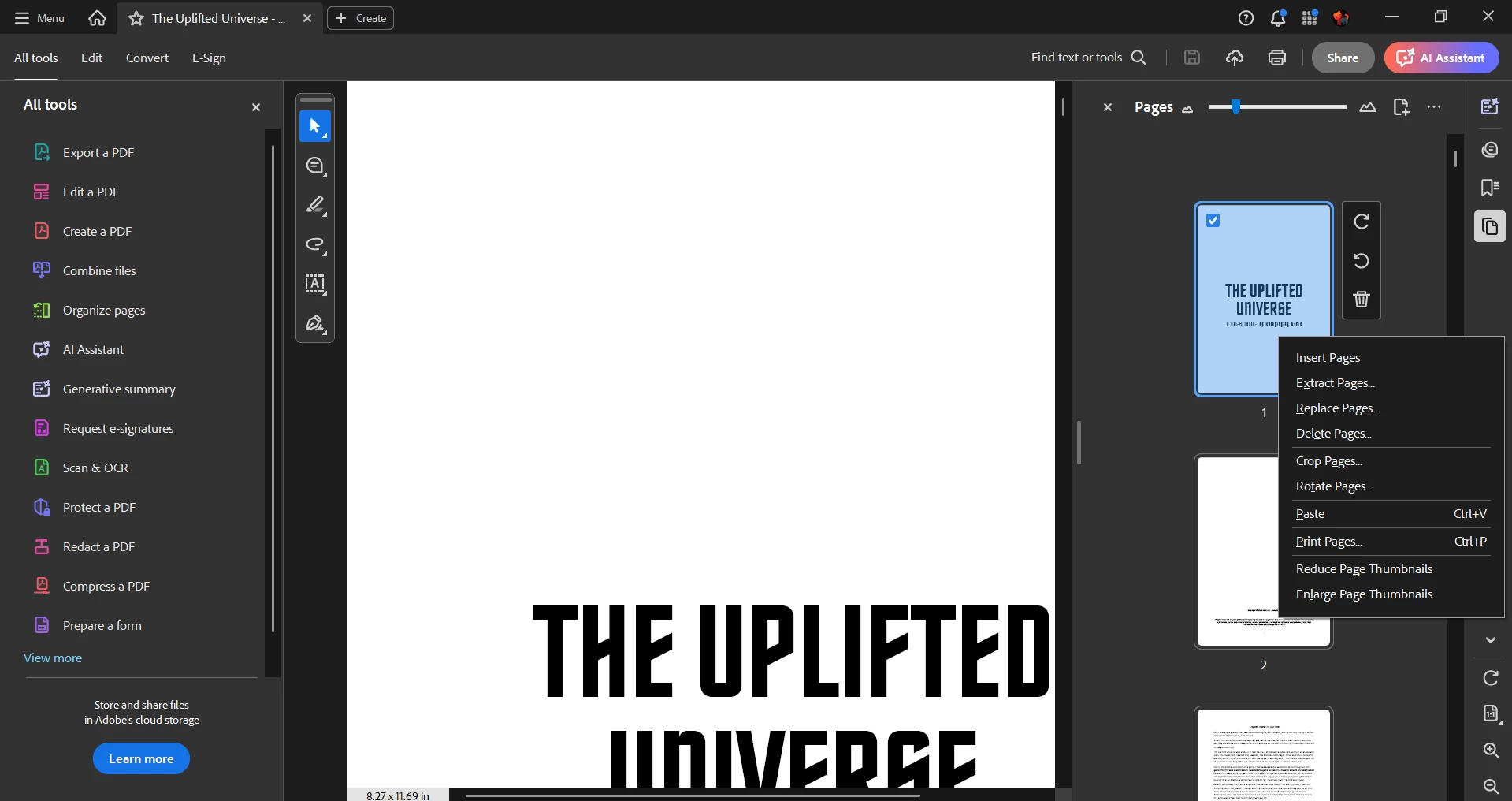Screen dimensions: 1512x801
Task: Click the cloud upload icon
Action: tap(1235, 58)
